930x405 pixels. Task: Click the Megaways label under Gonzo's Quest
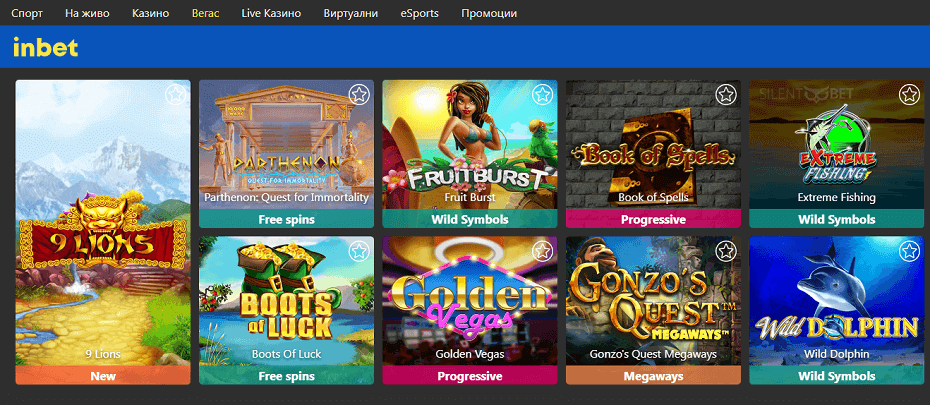653,376
